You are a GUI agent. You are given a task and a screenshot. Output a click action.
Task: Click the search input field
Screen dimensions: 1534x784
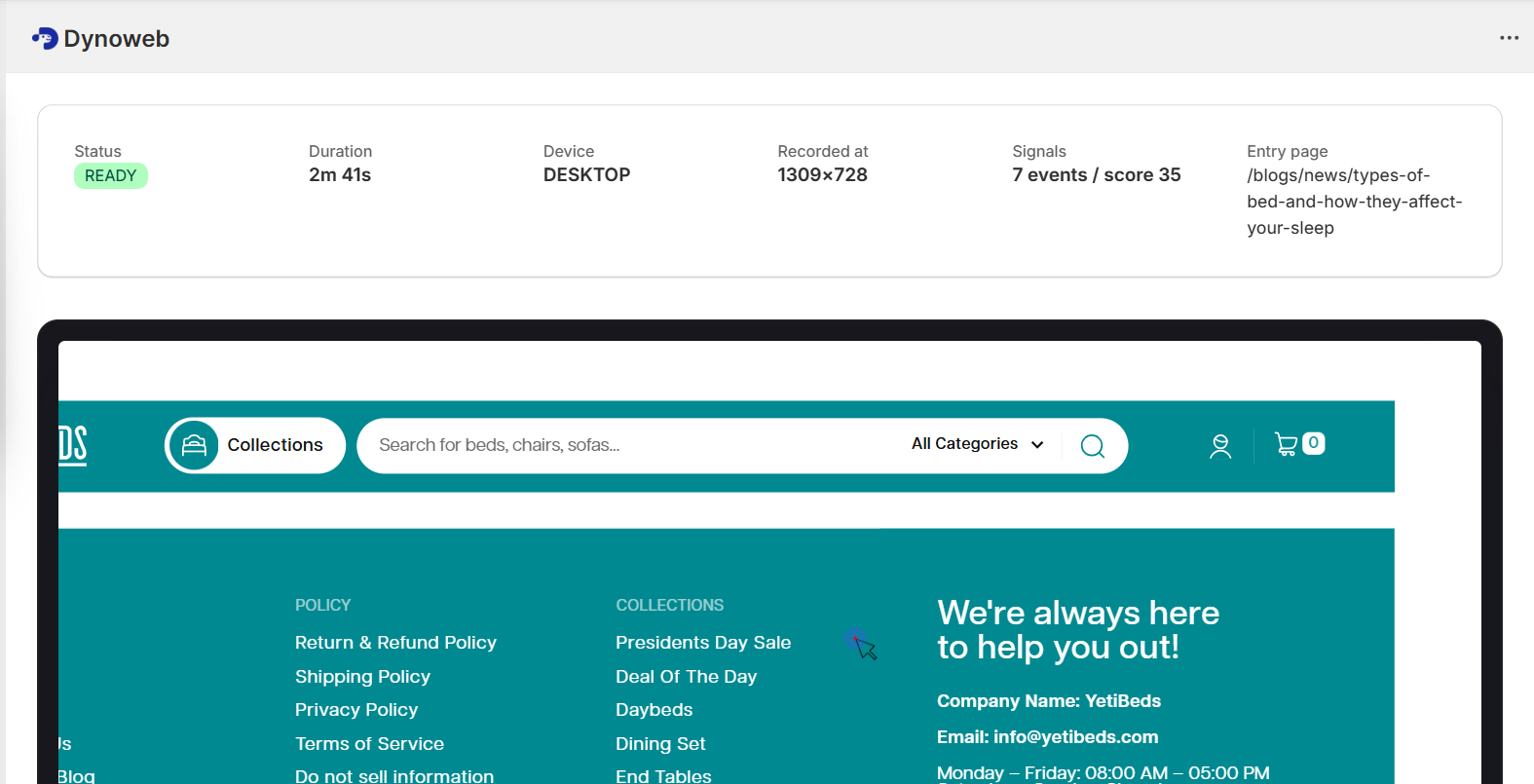[623, 445]
